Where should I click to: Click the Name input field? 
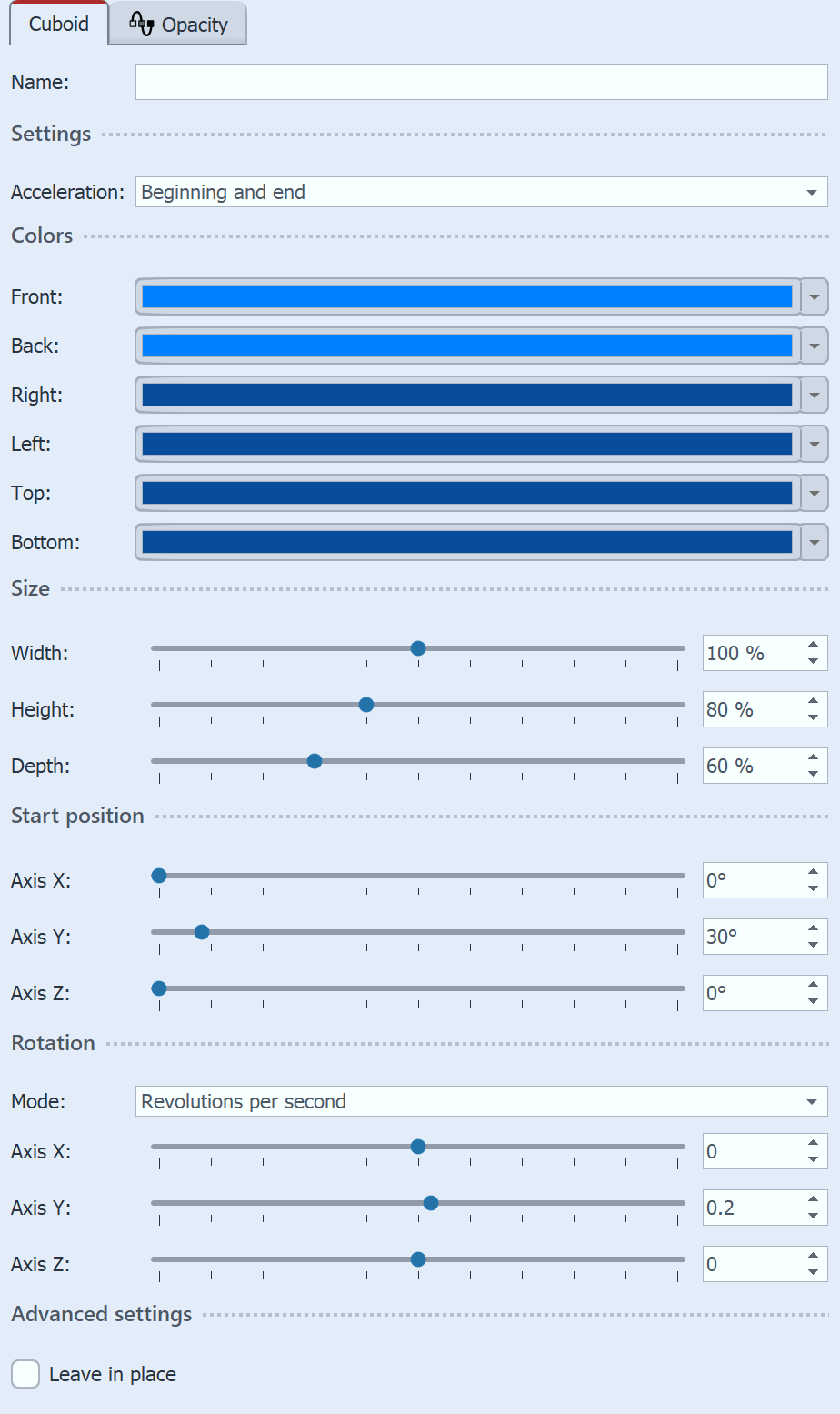click(481, 82)
